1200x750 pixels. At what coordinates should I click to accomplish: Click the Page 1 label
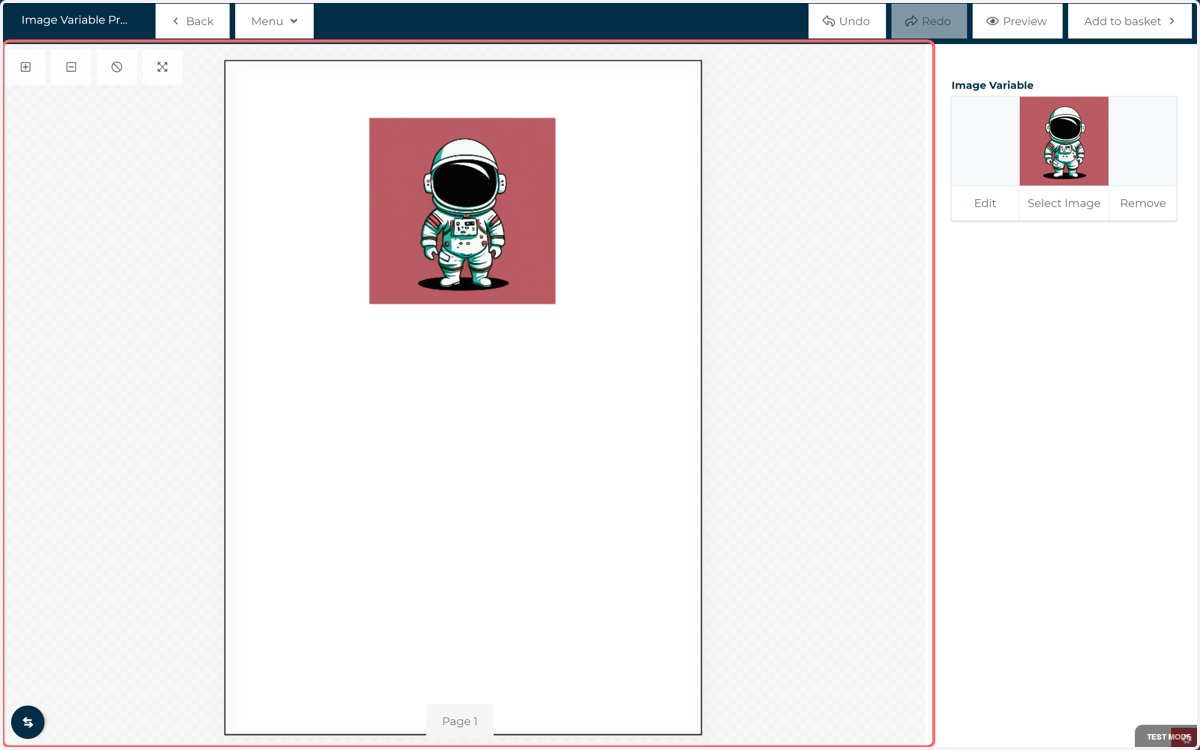click(x=460, y=721)
